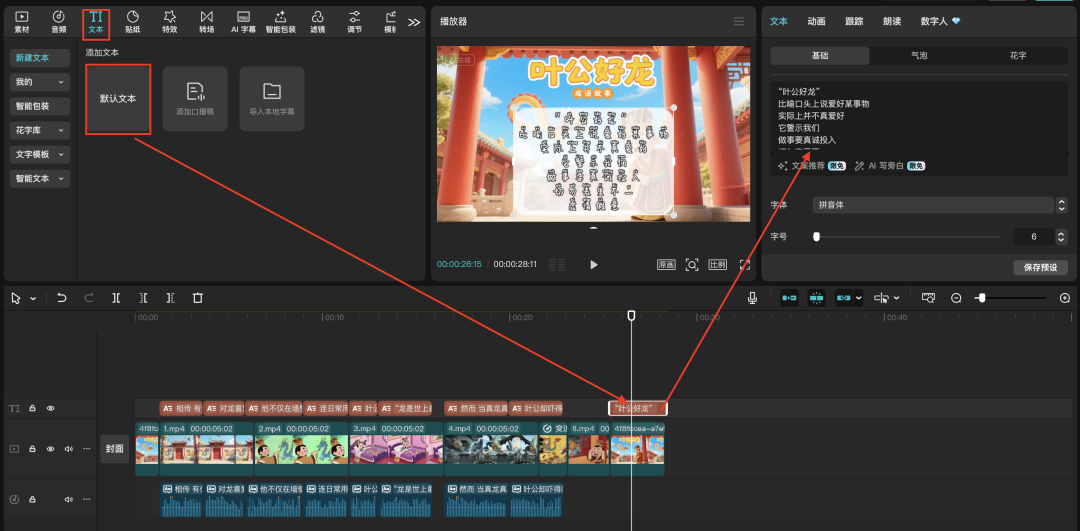
Task: Open the linkage toggle dropdown arrow
Action: 858,298
